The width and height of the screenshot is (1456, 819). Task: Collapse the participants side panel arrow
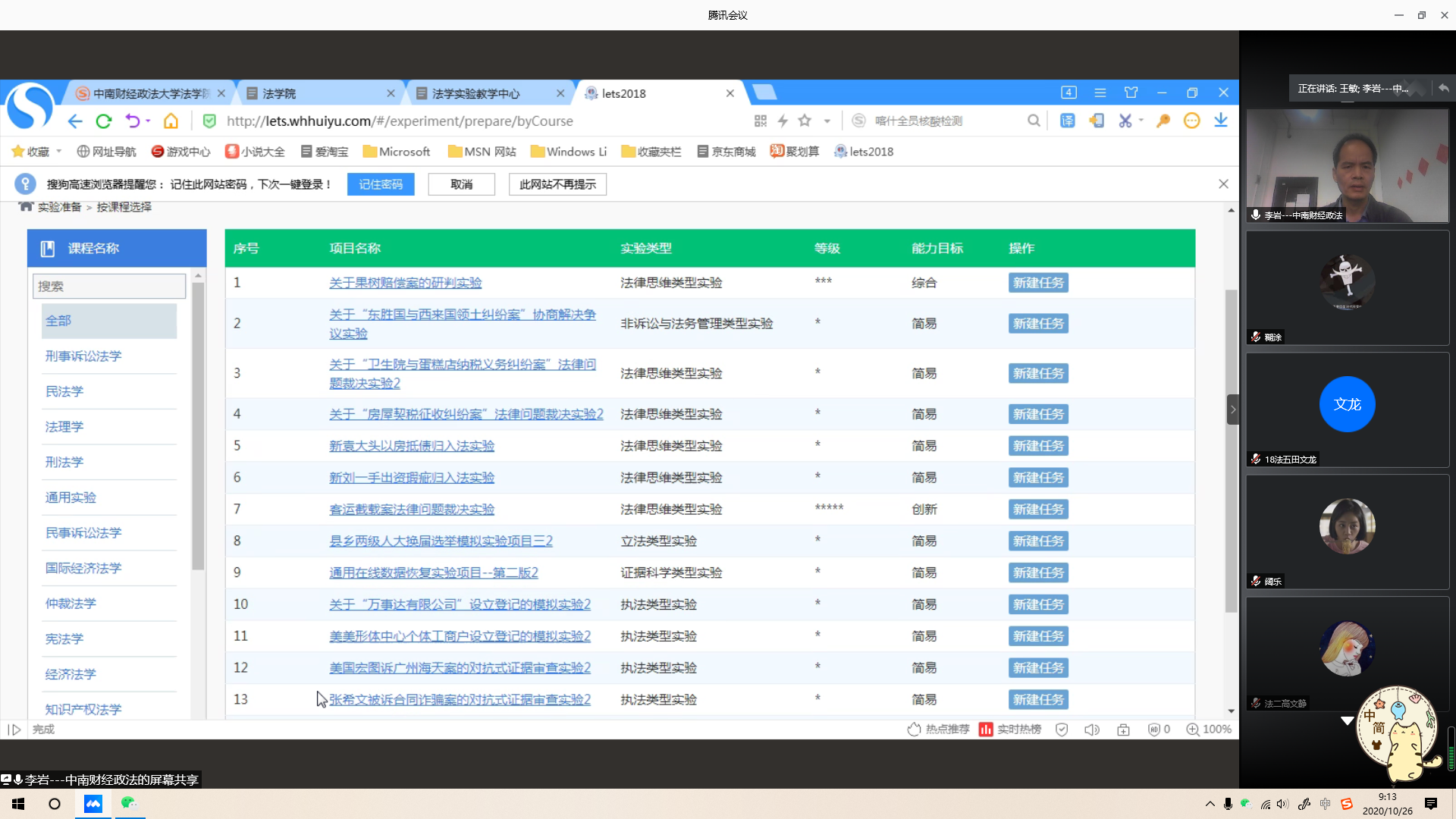(1233, 409)
